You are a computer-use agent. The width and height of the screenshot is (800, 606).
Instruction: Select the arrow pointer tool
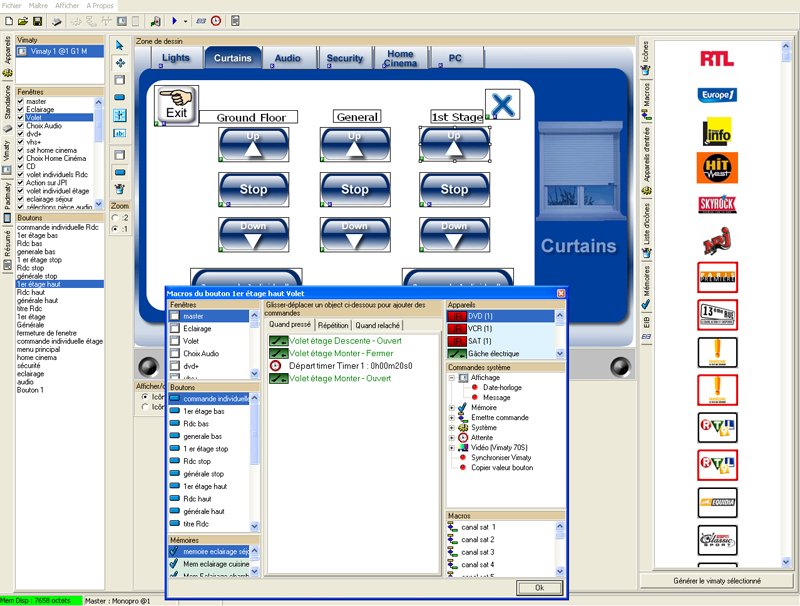tap(120, 45)
